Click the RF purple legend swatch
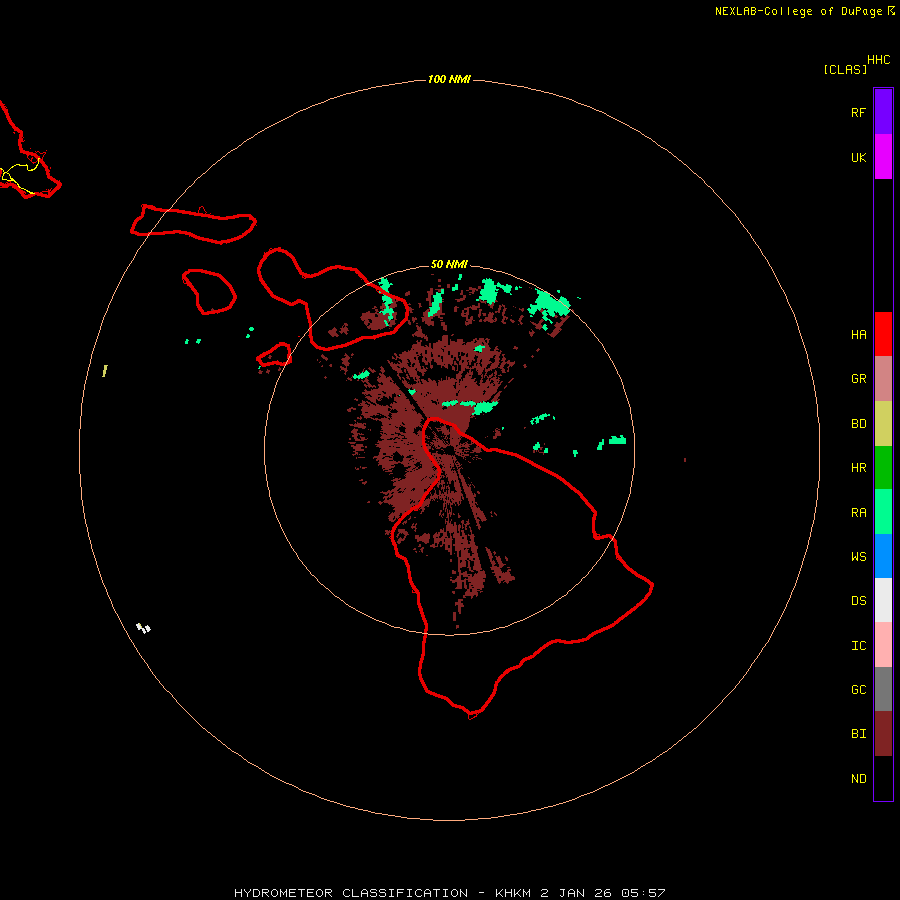The image size is (900, 900). coord(883,112)
